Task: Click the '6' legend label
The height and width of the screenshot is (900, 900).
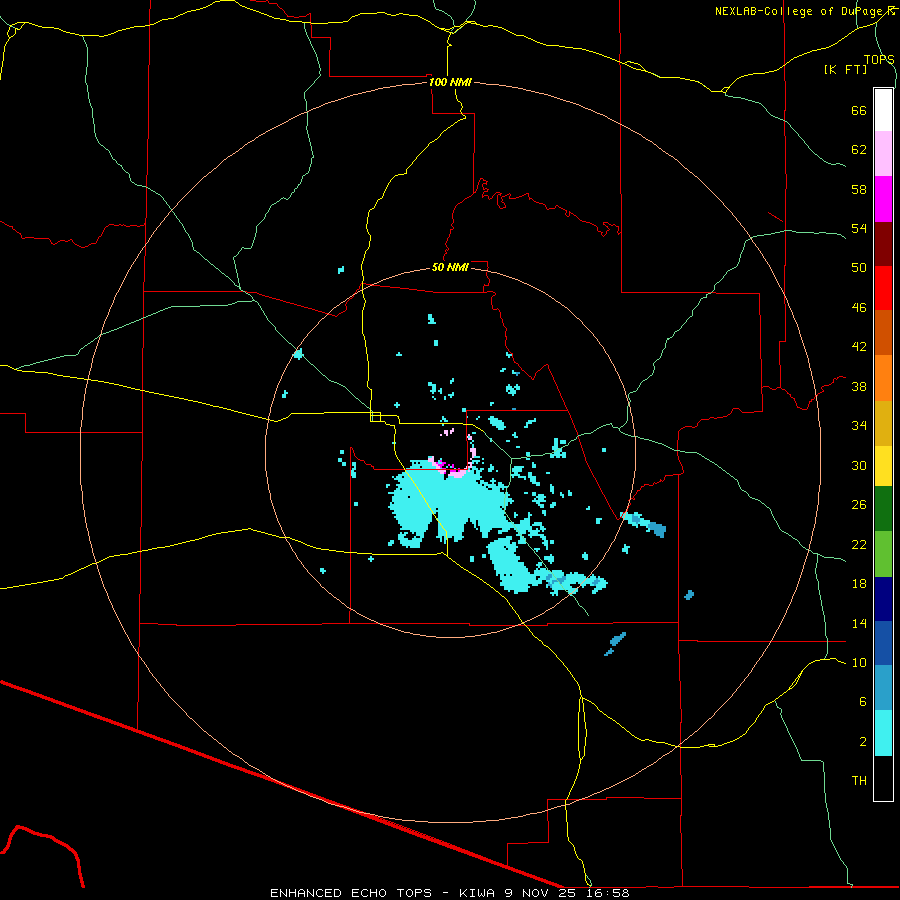Action: (x=862, y=702)
